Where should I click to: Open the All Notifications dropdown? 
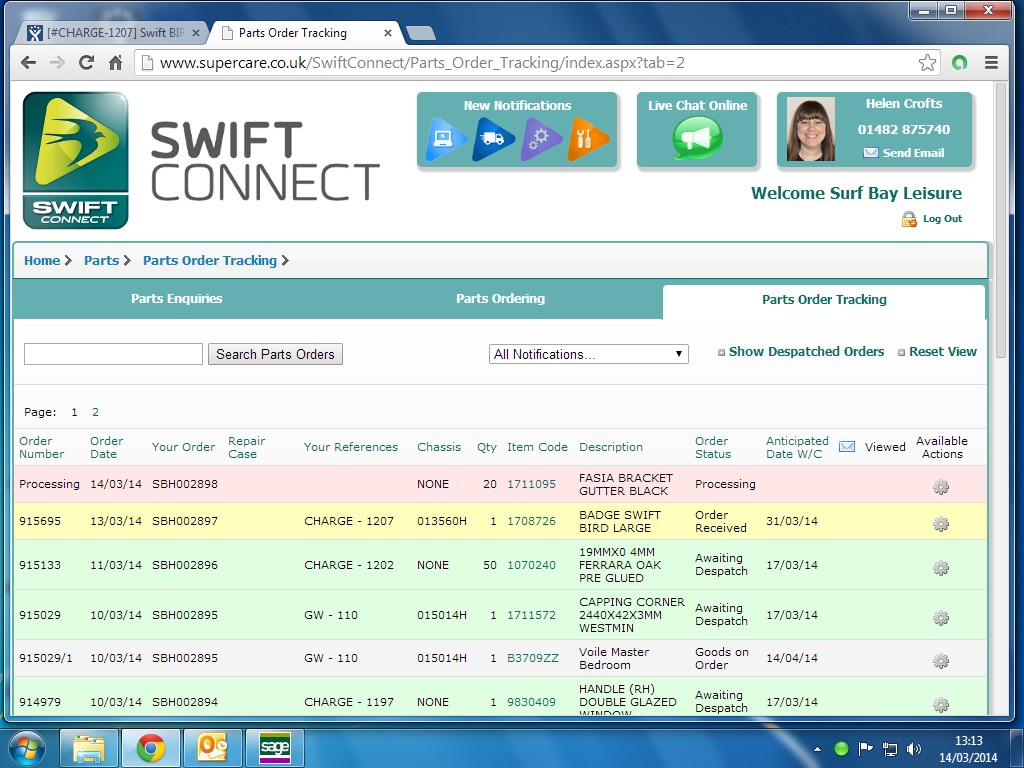[588, 354]
